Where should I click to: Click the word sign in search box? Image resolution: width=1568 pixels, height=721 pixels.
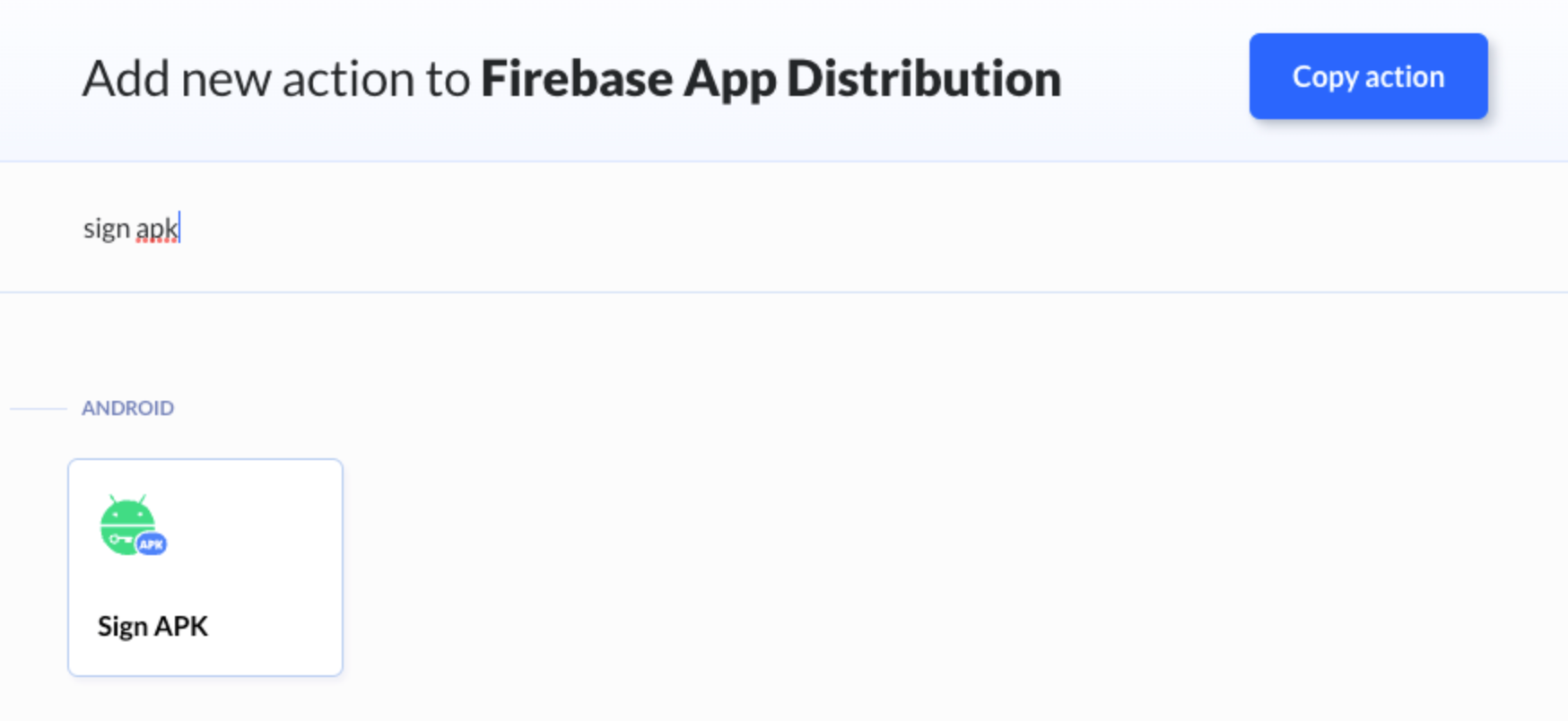106,230
